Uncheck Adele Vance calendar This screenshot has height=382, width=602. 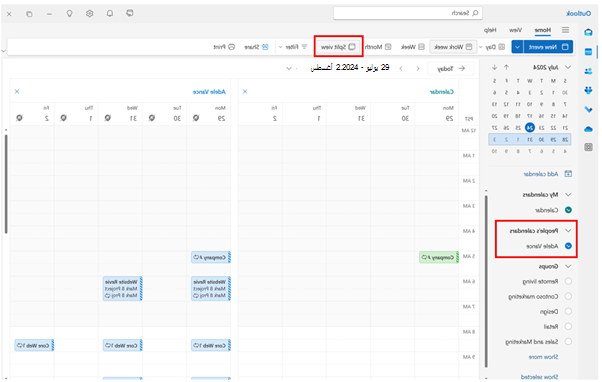568,246
